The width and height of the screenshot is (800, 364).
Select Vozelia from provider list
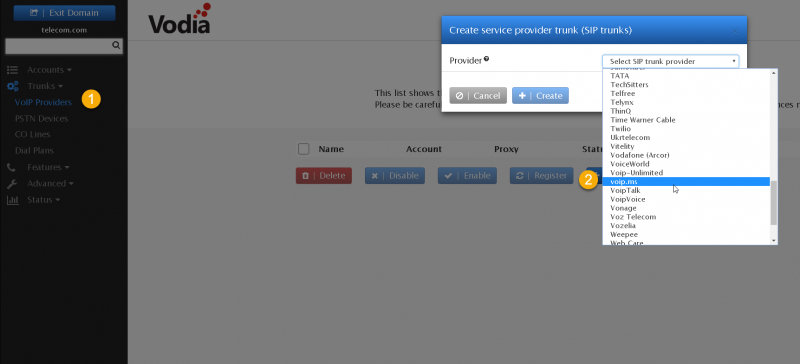[686, 226]
